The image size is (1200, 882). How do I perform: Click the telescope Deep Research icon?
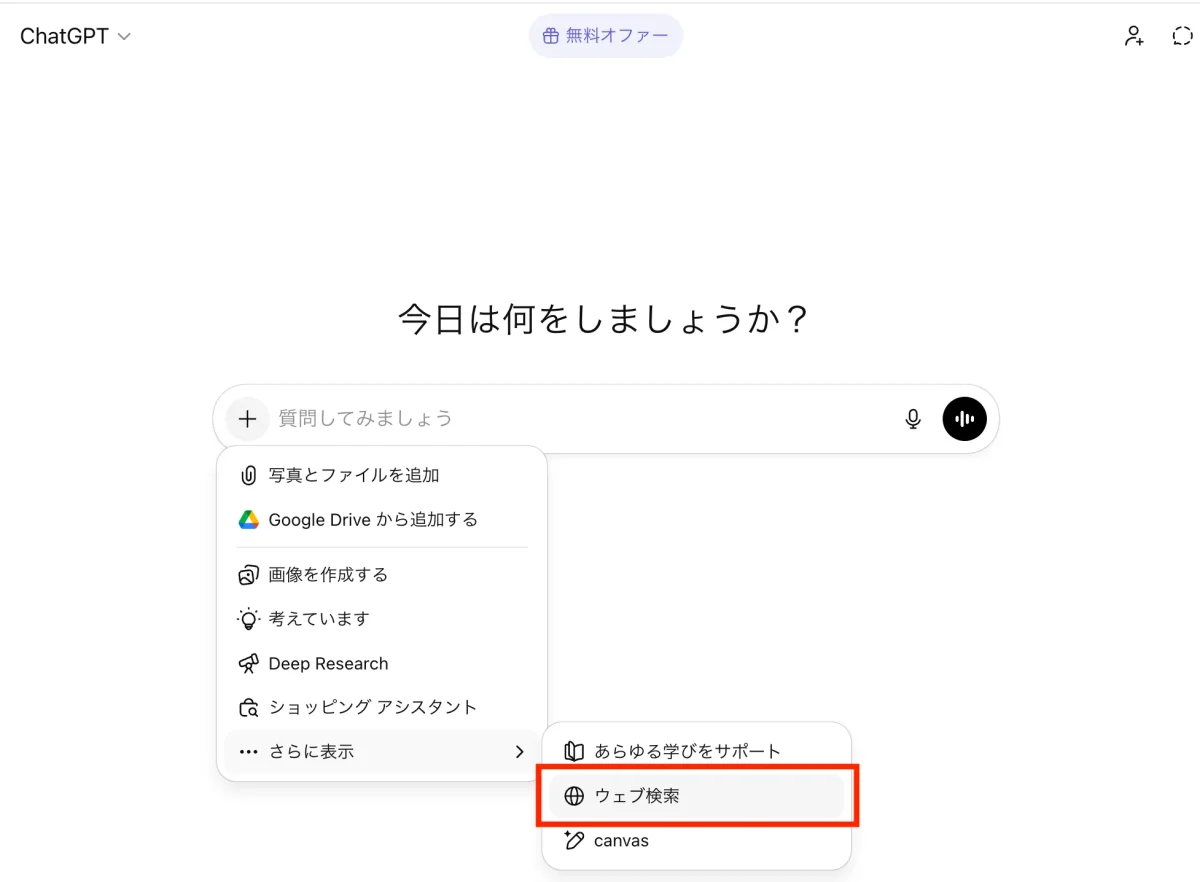tap(249, 664)
